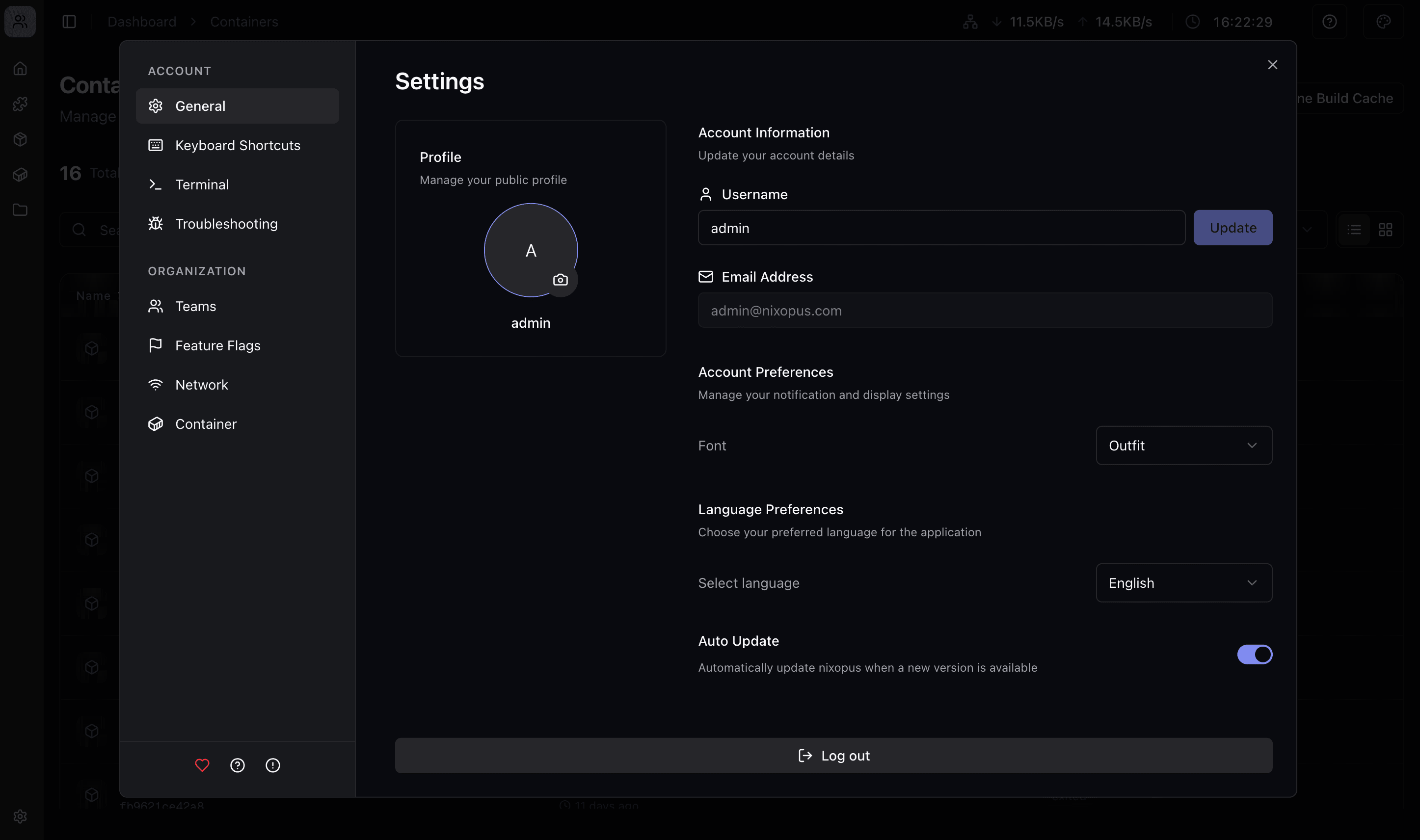Image resolution: width=1420 pixels, height=840 pixels.
Task: Click the theme palette icon in the top bar
Action: click(x=1383, y=22)
